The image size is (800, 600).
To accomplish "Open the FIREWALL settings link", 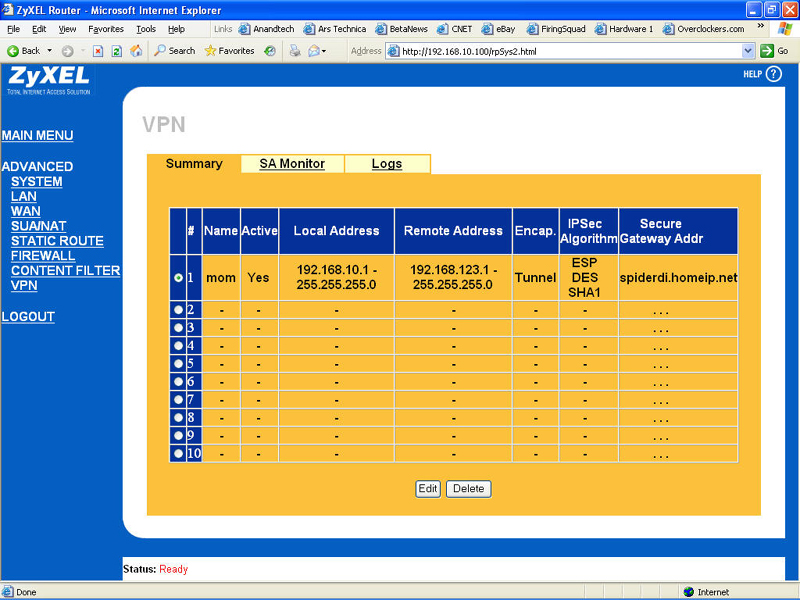I will click(x=43, y=256).
